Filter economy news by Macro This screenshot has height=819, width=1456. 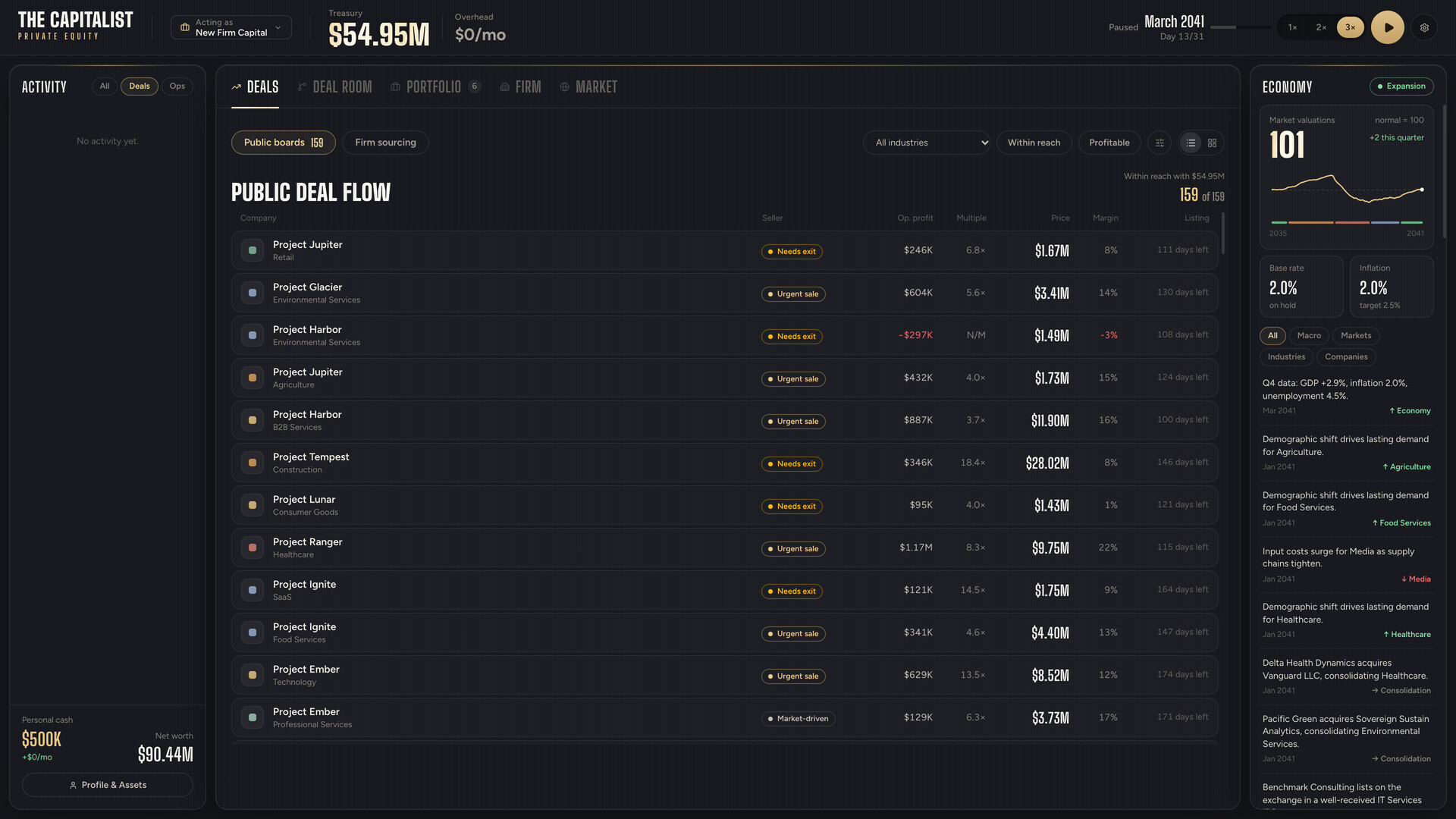point(1309,336)
